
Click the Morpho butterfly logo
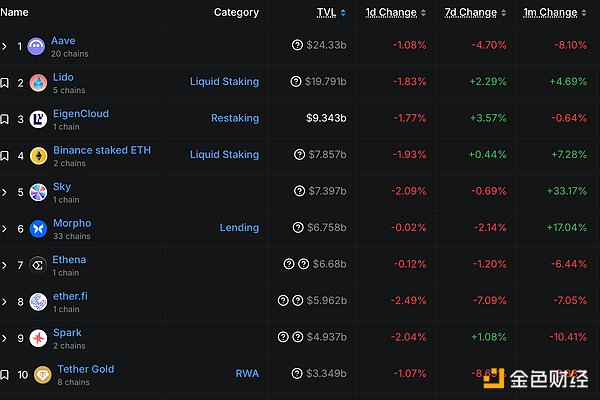(38, 228)
